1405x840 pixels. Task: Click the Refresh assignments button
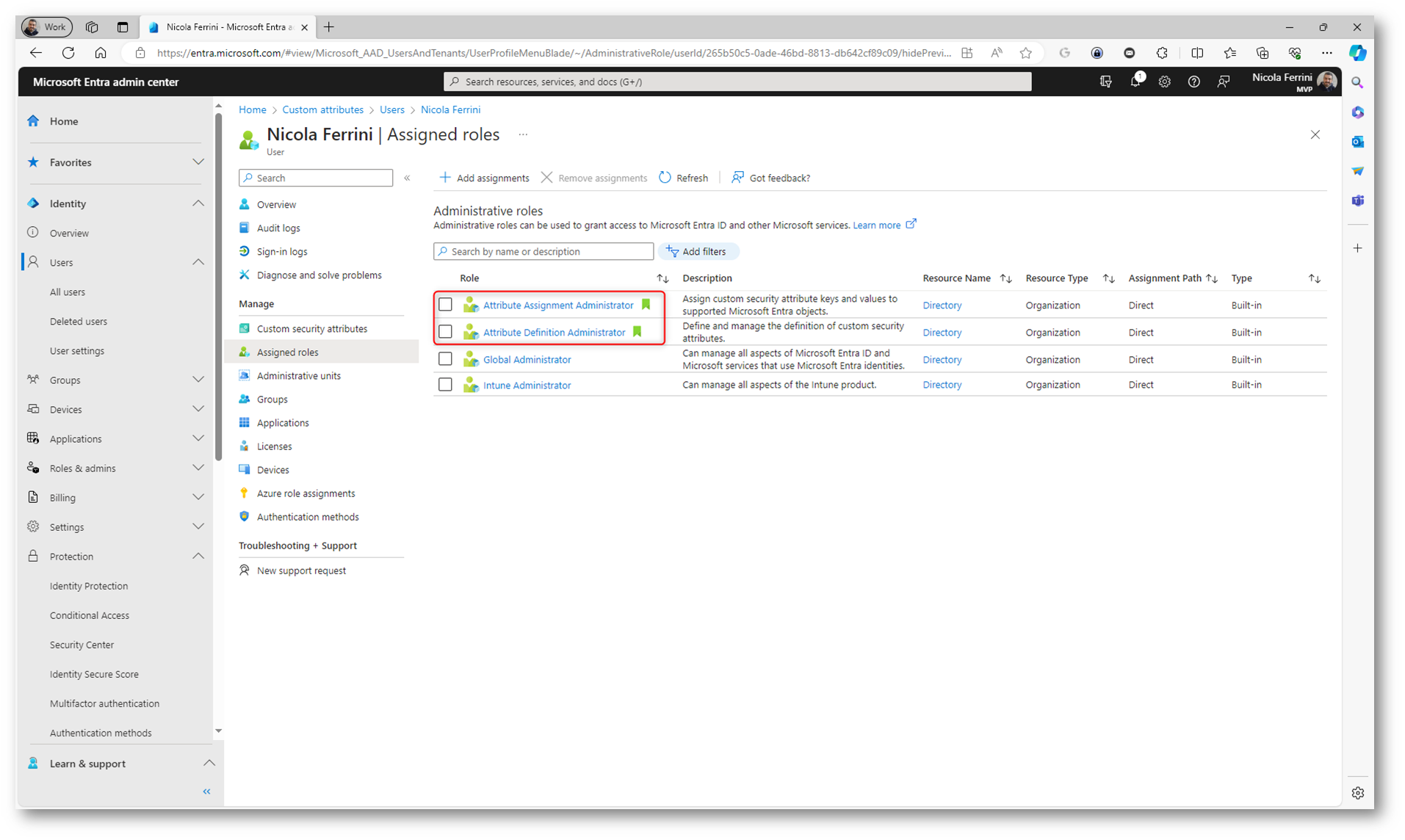pyautogui.click(x=683, y=178)
